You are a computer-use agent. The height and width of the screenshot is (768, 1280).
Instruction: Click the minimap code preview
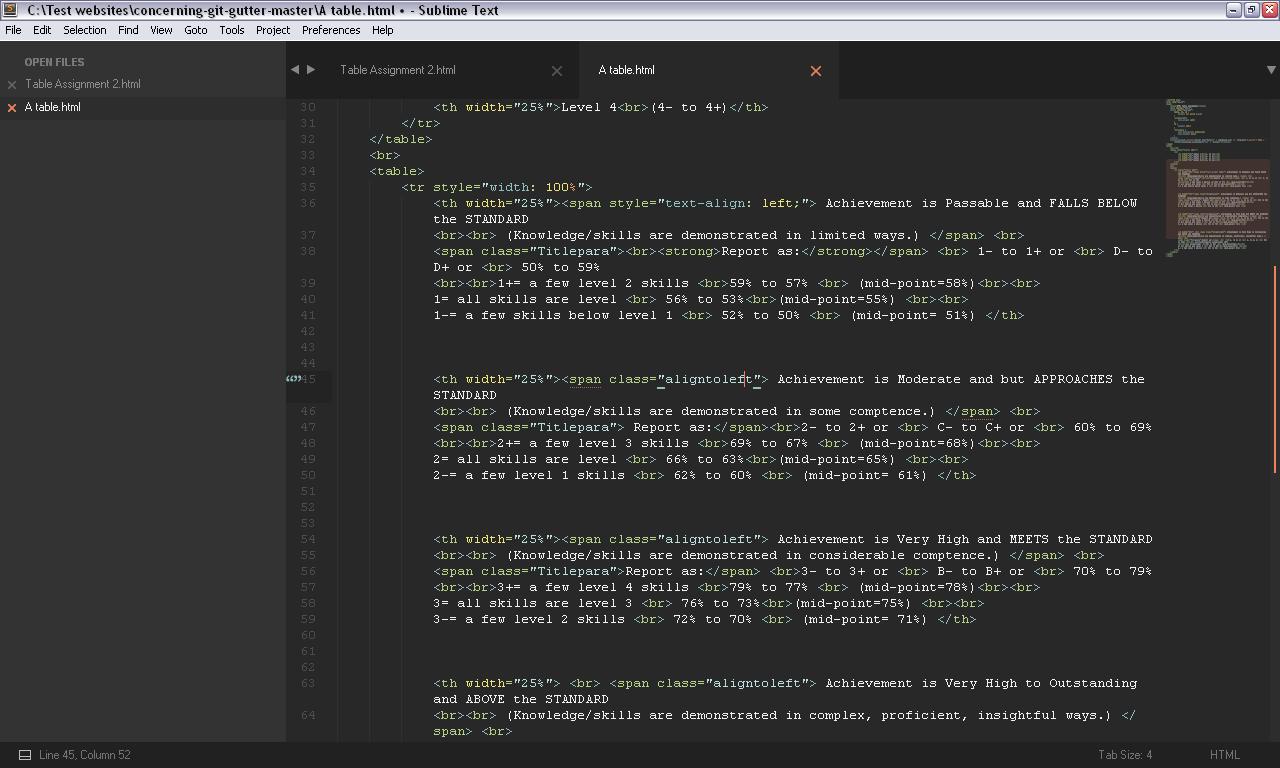pos(1215,180)
